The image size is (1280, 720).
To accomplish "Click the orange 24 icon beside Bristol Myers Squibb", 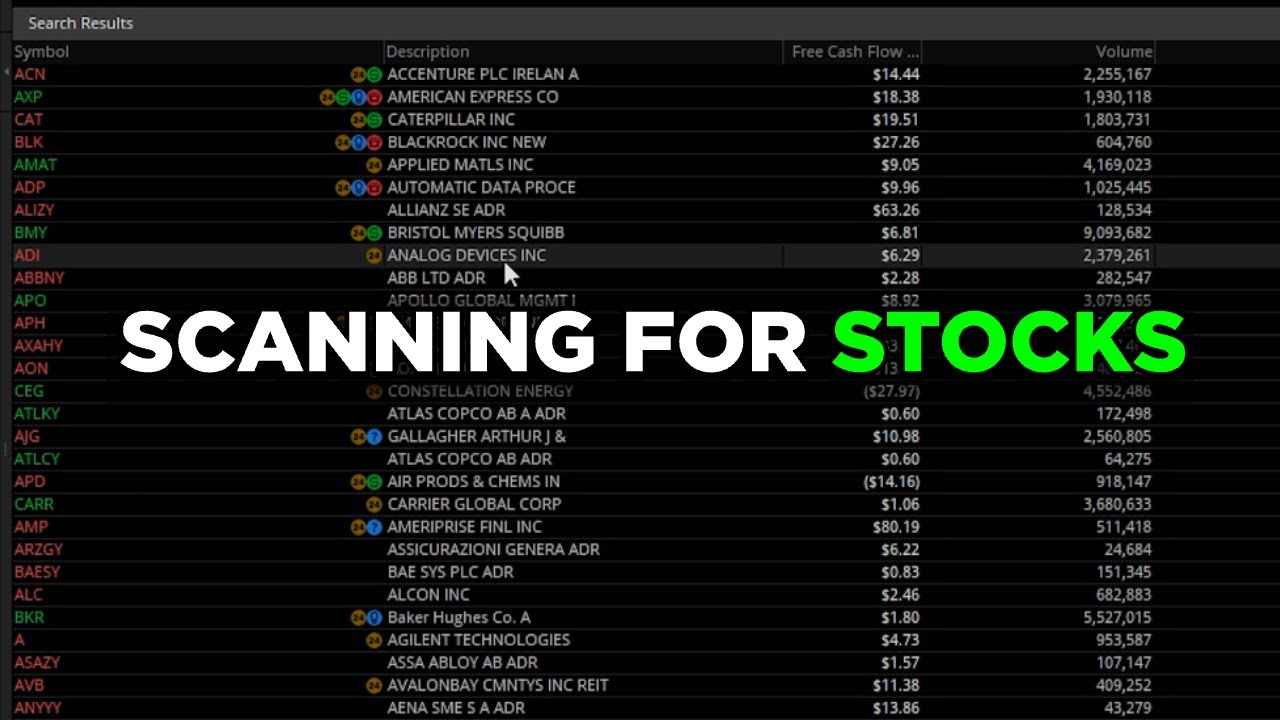I will pyautogui.click(x=358, y=233).
